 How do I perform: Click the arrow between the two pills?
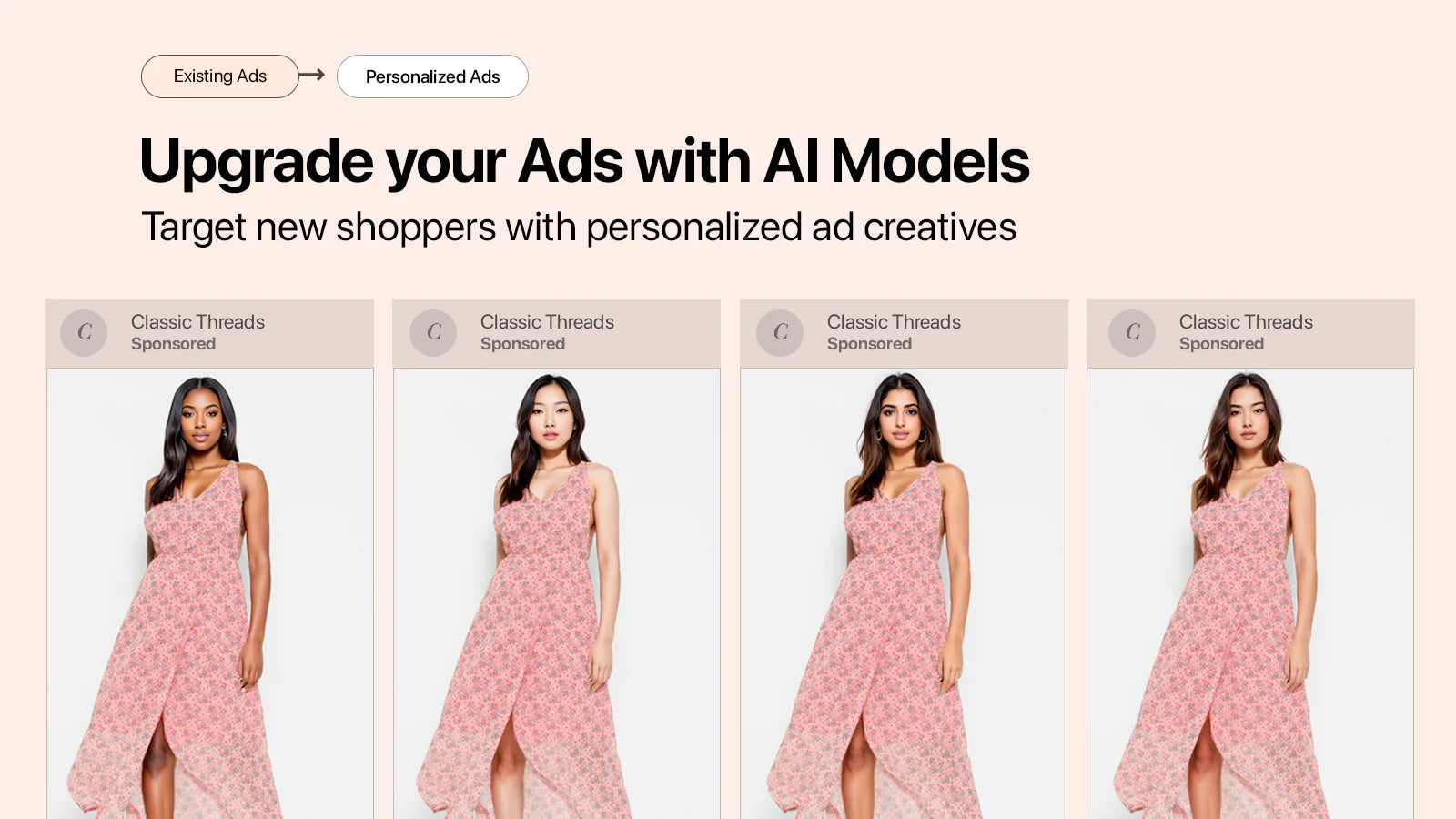(312, 75)
